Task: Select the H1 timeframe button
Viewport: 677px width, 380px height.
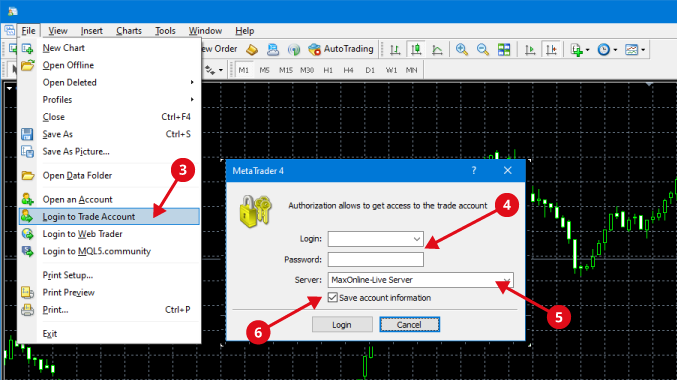Action: (x=328, y=70)
